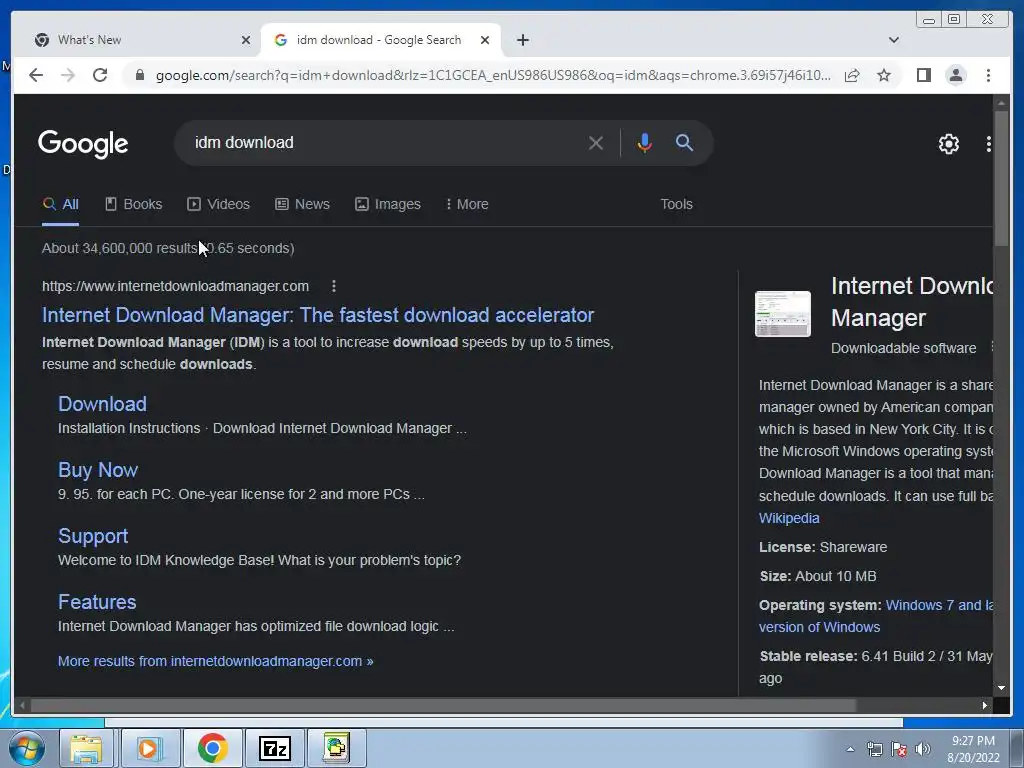The image size is (1024, 768).
Task: Go back to the previous page
Action: 36,75
